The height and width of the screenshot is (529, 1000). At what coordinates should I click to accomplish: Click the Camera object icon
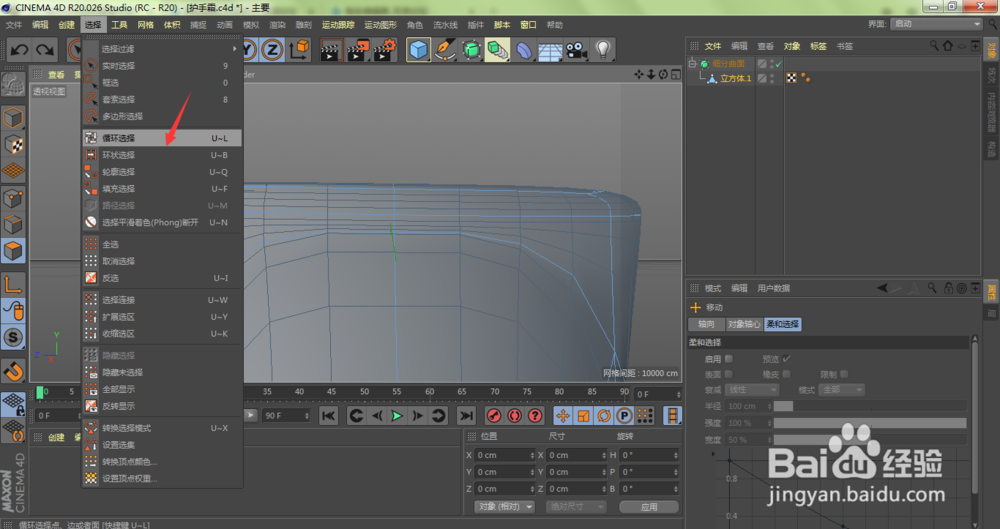click(575, 49)
